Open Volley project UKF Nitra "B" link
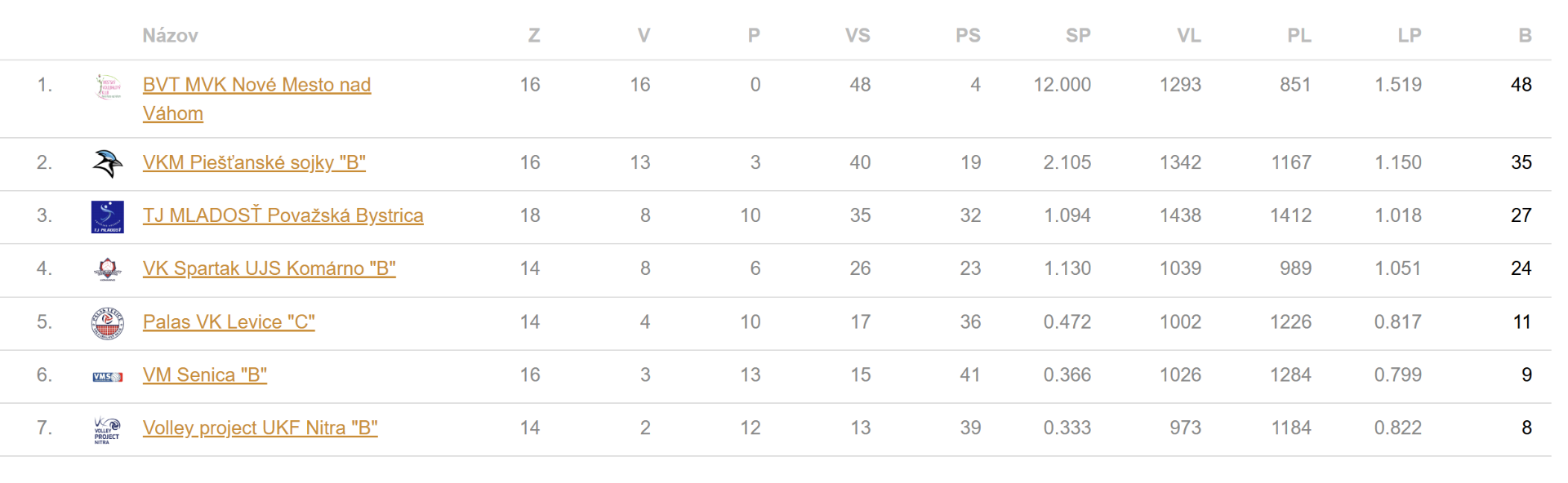This screenshot has width=1568, height=483. 260,428
